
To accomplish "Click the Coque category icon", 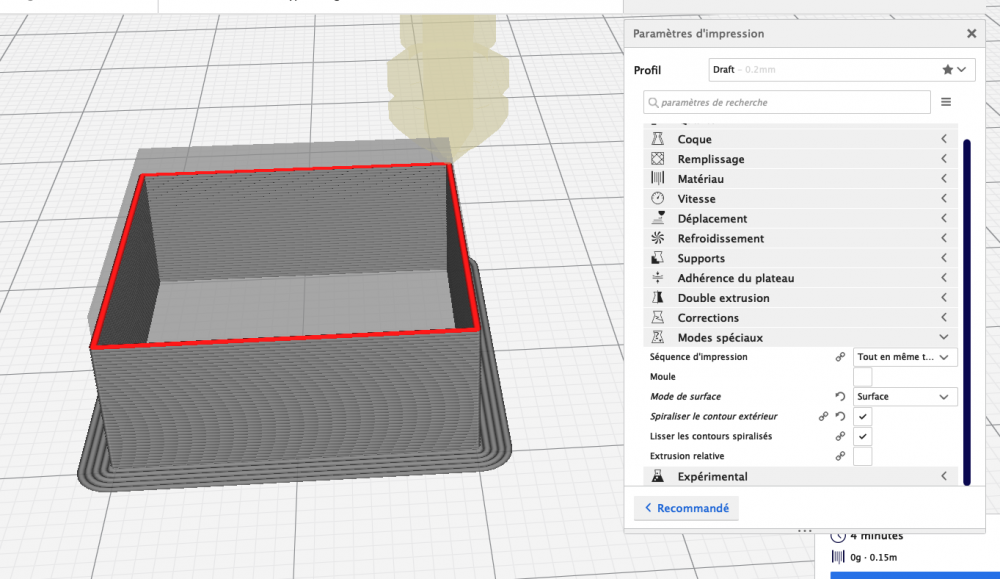I will tap(658, 138).
